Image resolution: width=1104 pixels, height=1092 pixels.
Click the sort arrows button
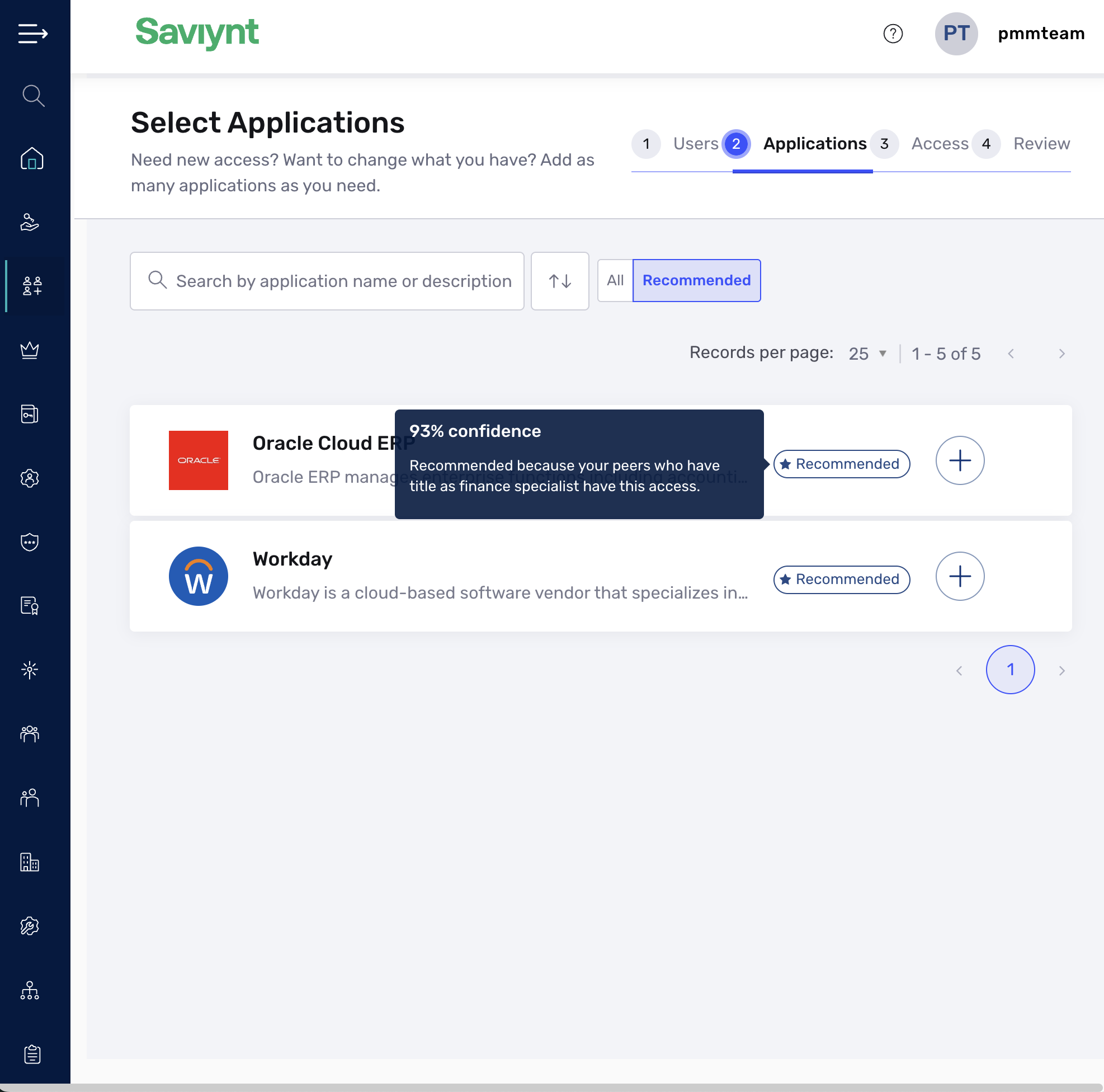pyautogui.click(x=559, y=281)
